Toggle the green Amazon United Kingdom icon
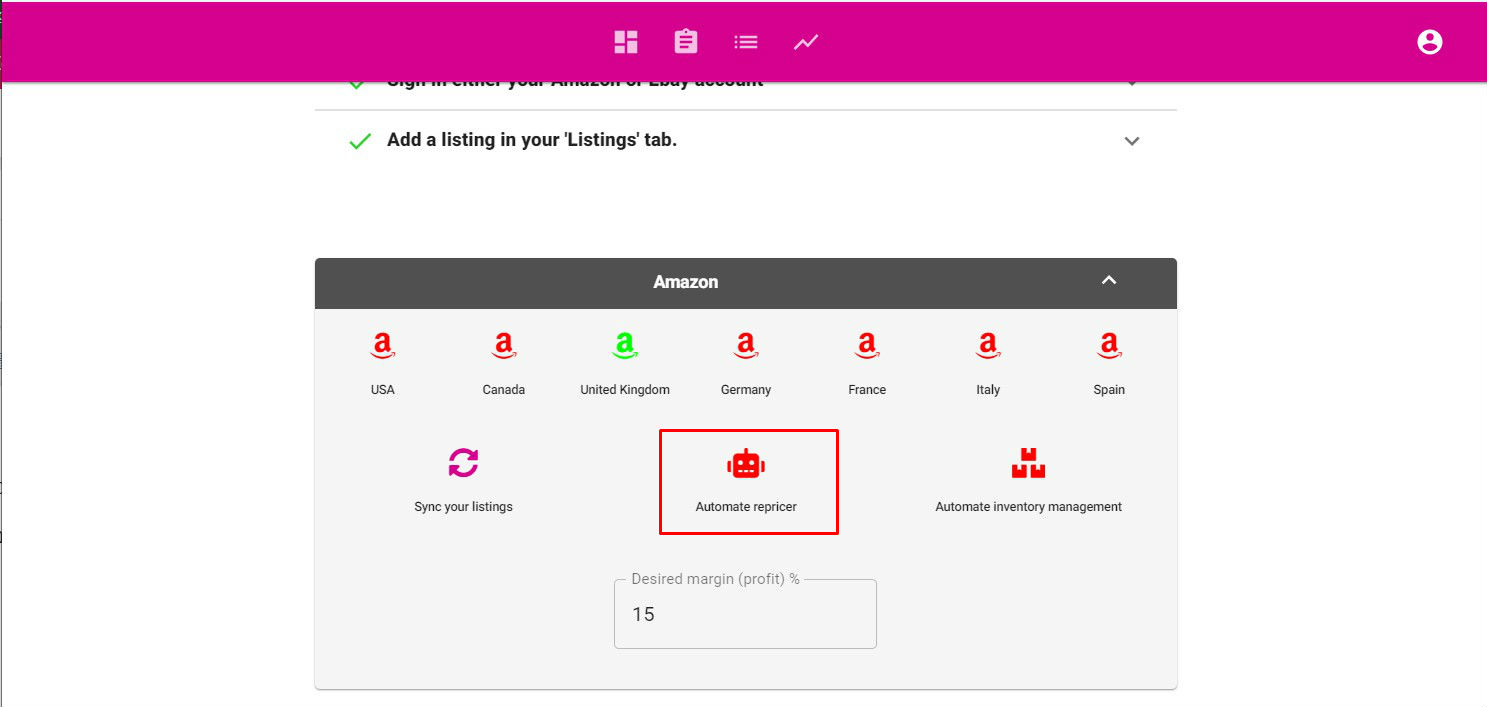1487x707 pixels. click(625, 346)
